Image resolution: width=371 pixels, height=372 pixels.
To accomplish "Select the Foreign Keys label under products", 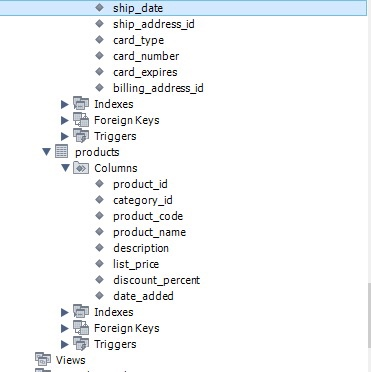I will click(127, 328).
